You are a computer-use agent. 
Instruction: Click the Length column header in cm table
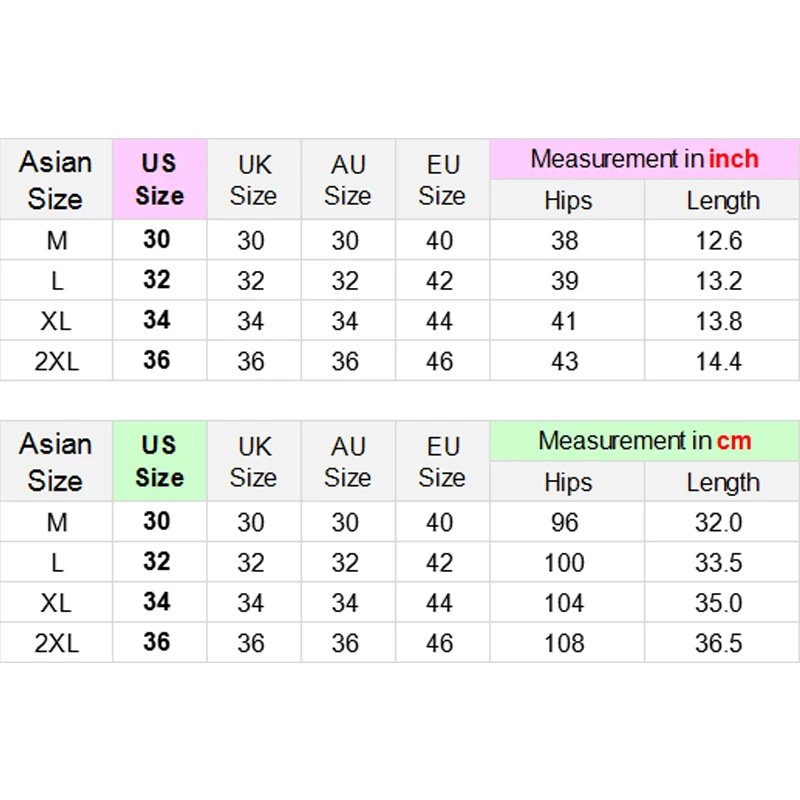coord(721,482)
